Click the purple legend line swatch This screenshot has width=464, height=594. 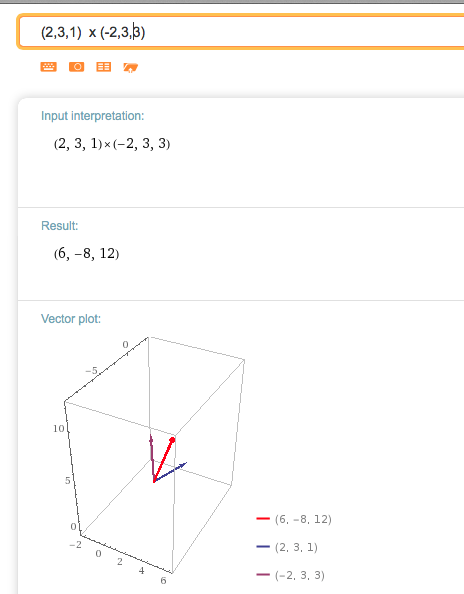(263, 575)
